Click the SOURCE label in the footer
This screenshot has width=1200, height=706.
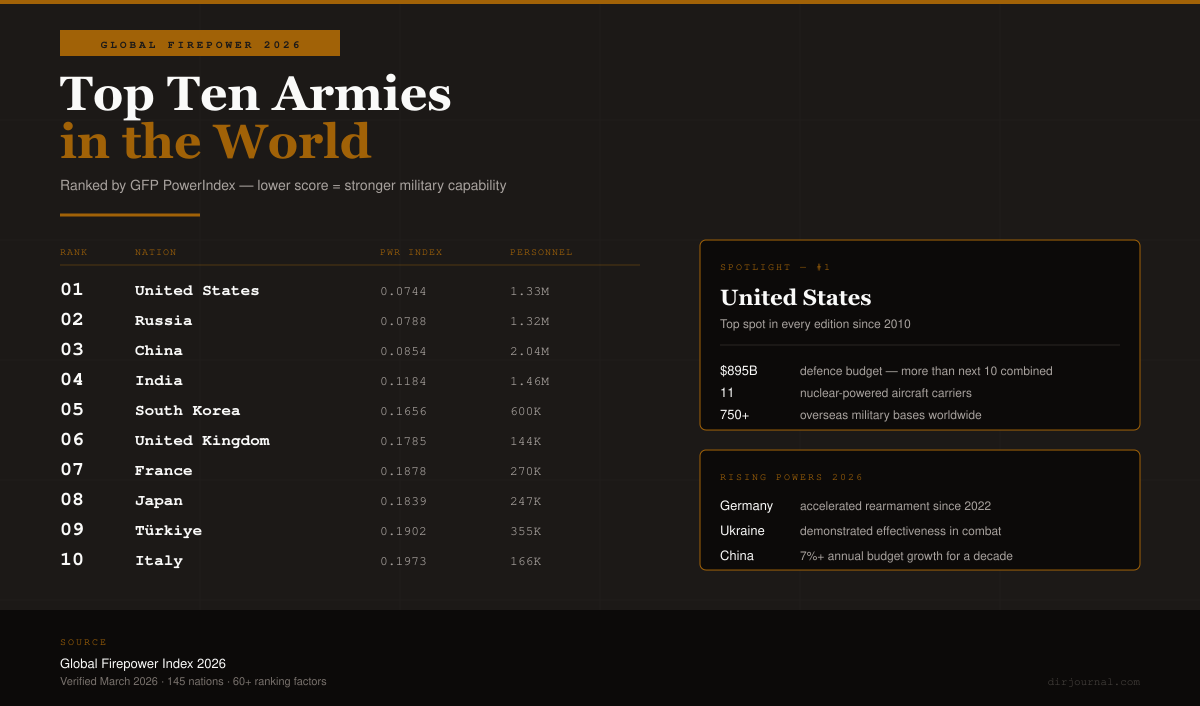(83, 642)
